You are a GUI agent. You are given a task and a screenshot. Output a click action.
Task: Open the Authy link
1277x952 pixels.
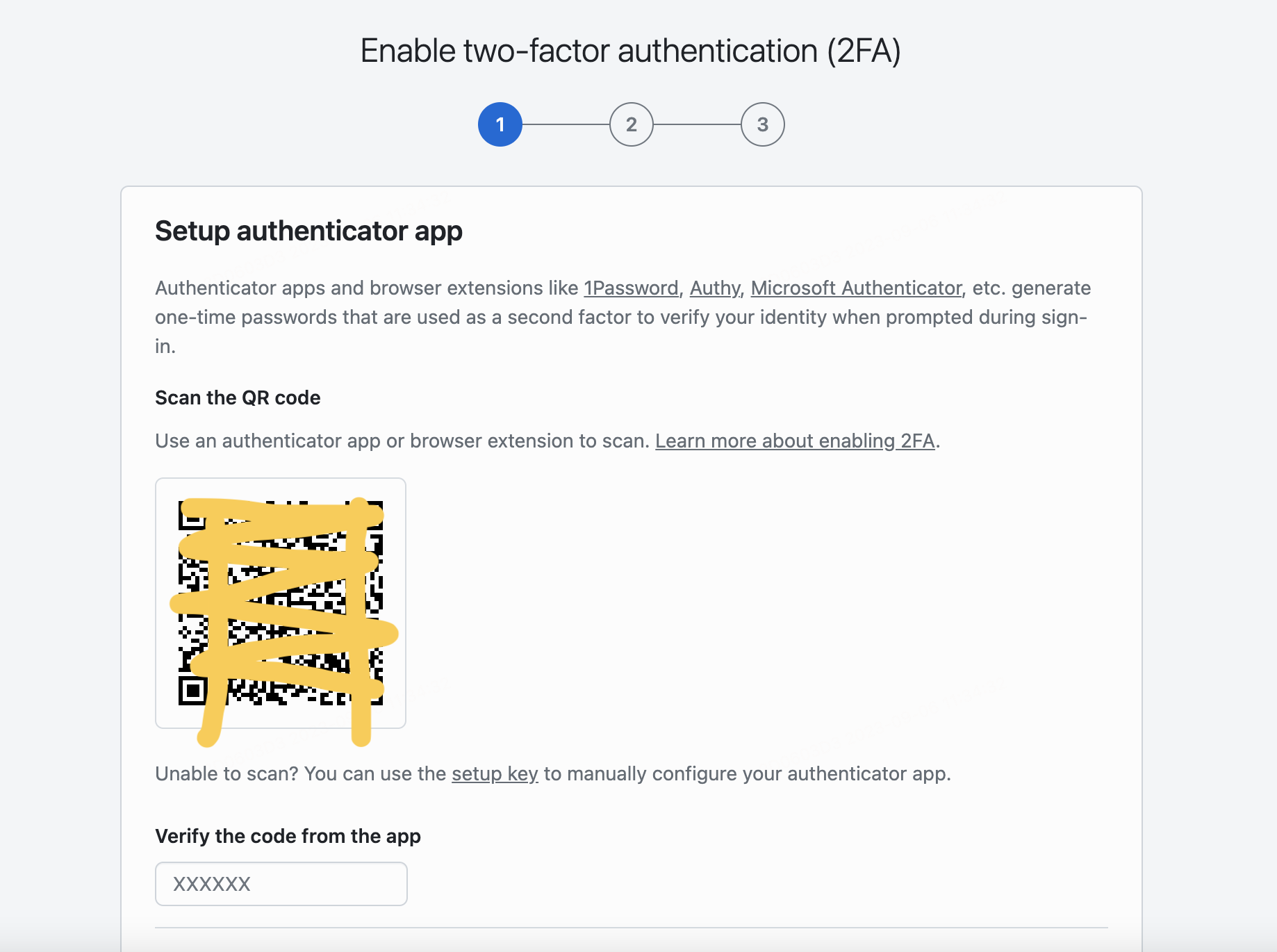[714, 288]
